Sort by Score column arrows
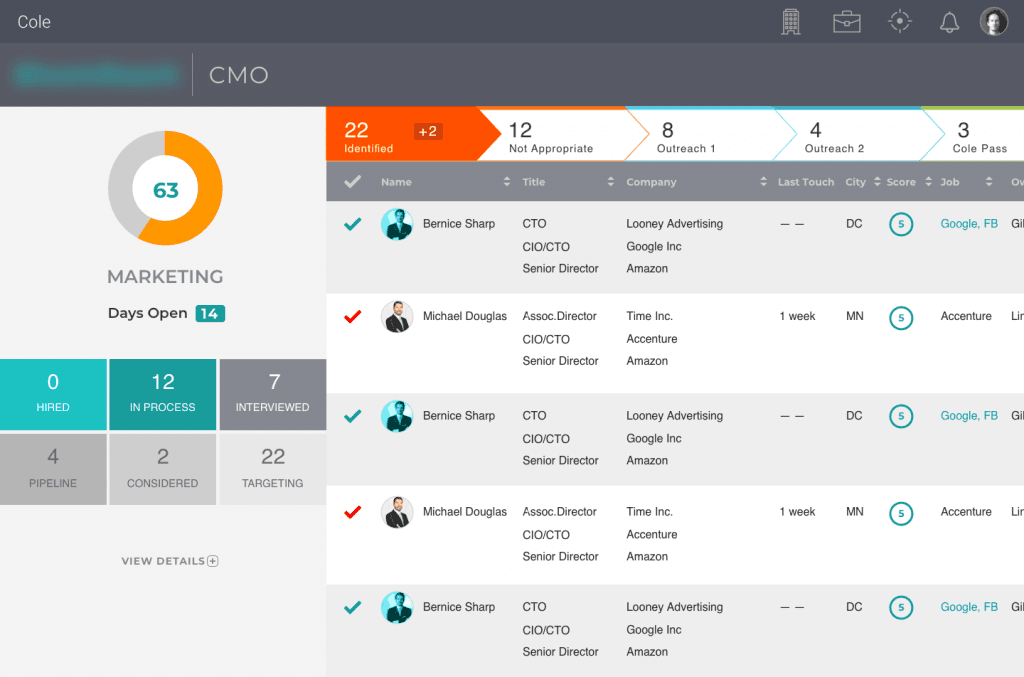Screen dimensions: 1024x677 coord(928,181)
